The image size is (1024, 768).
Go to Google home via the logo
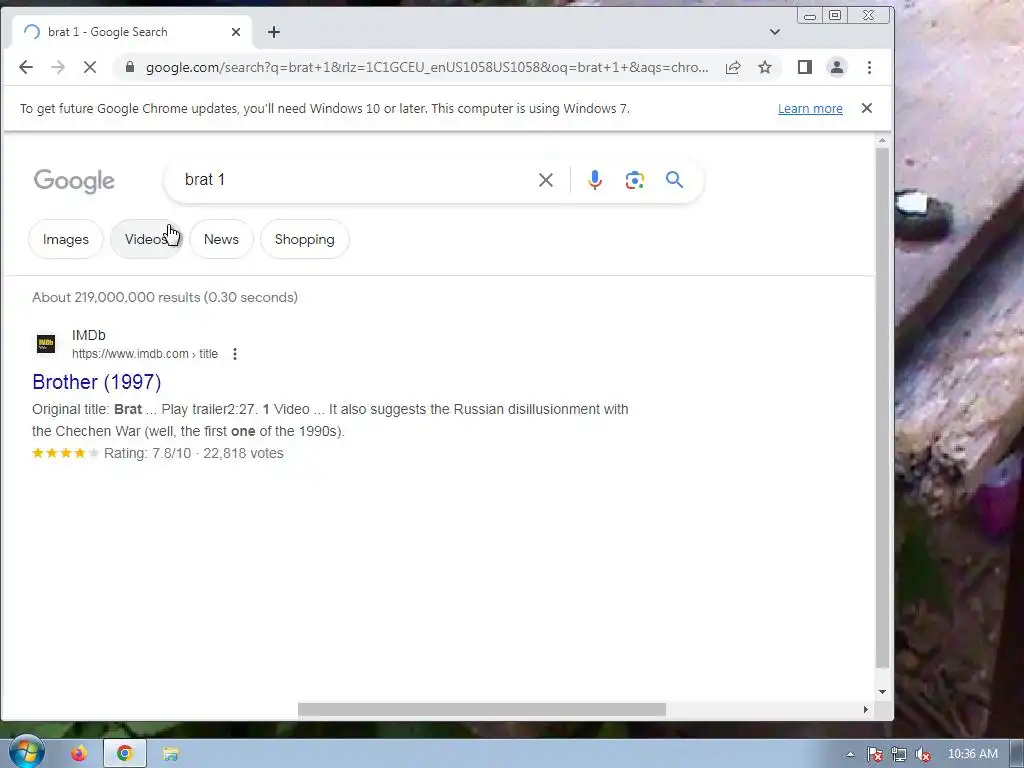click(x=74, y=181)
